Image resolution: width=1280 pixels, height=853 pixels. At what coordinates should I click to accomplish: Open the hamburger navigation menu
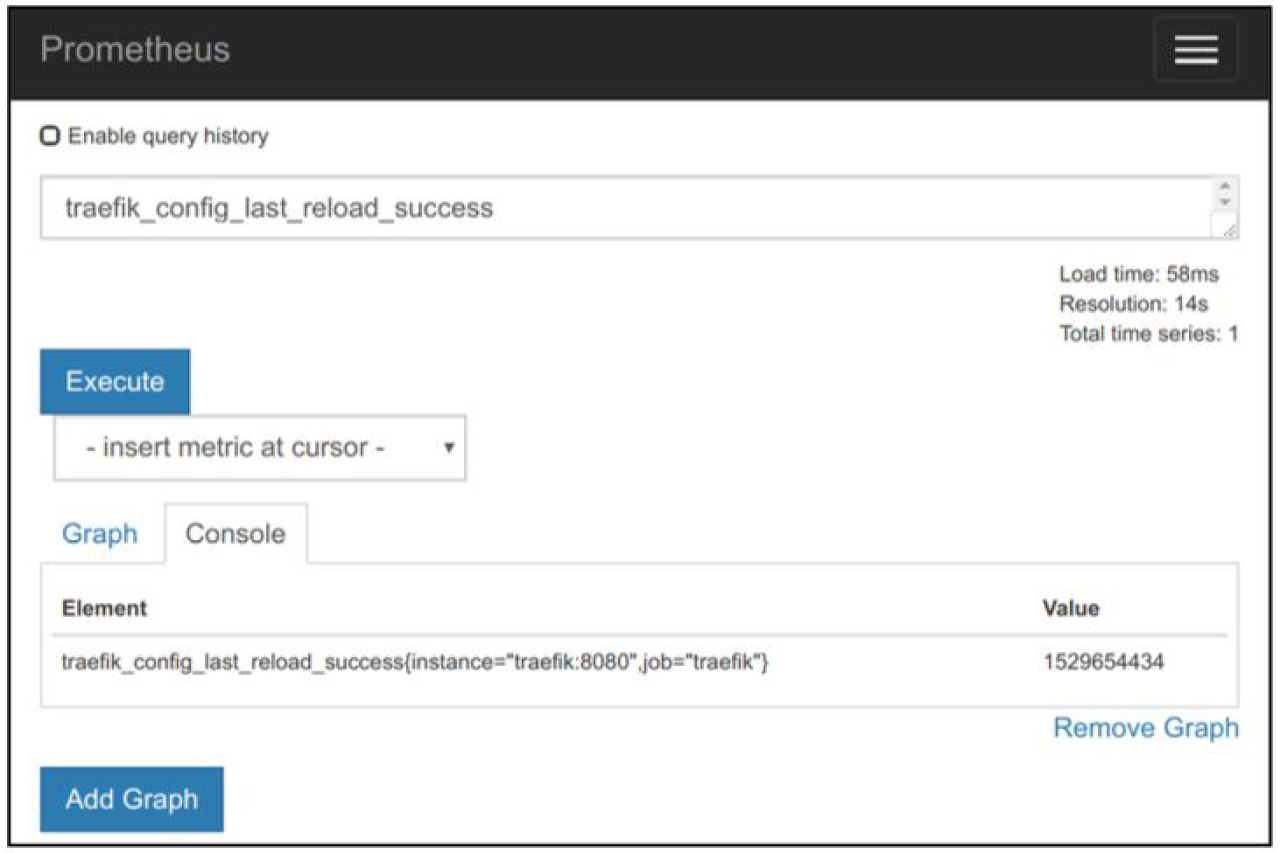[1196, 50]
